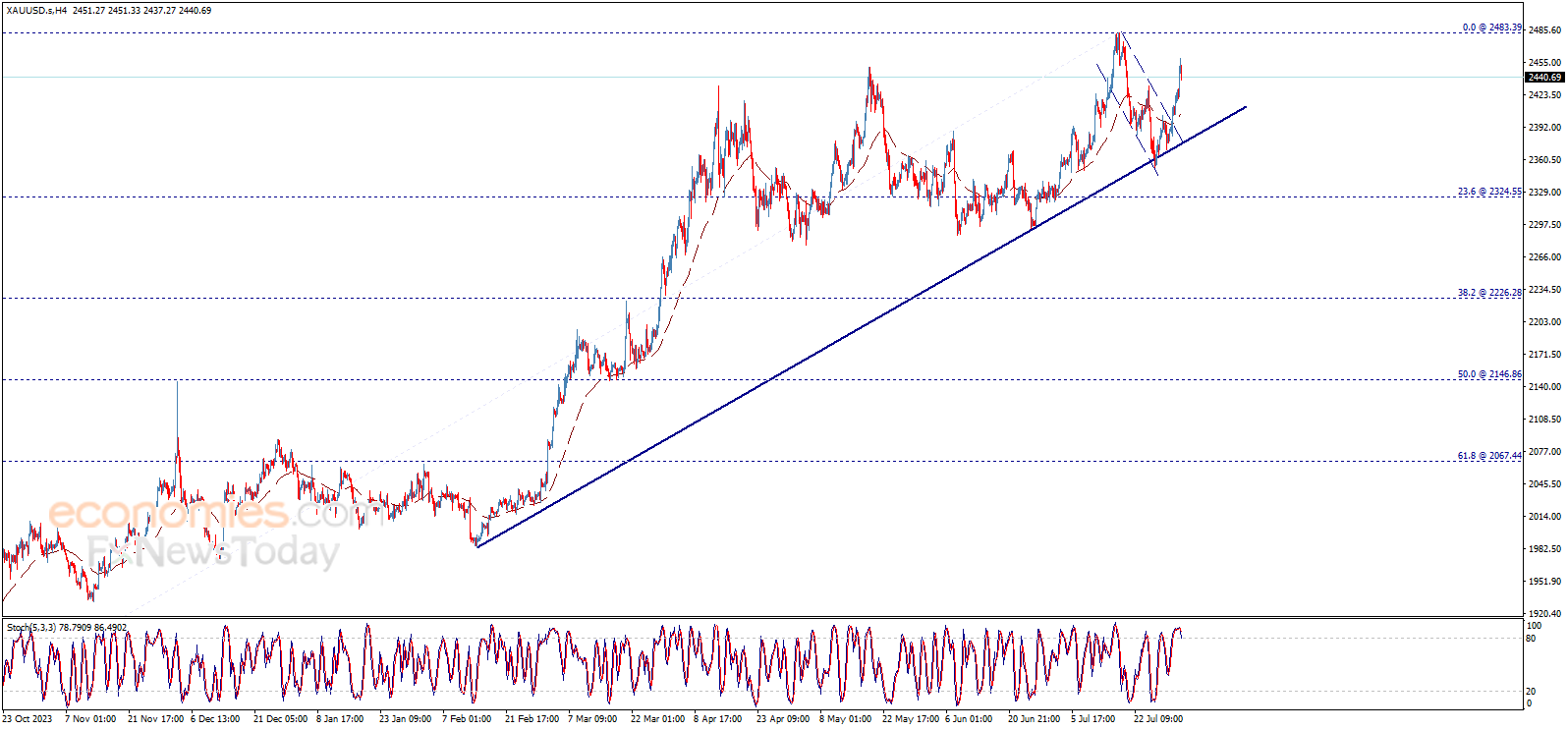Click the 2140.00 price axis label
The height and width of the screenshot is (730, 1568).
[x=1544, y=387]
